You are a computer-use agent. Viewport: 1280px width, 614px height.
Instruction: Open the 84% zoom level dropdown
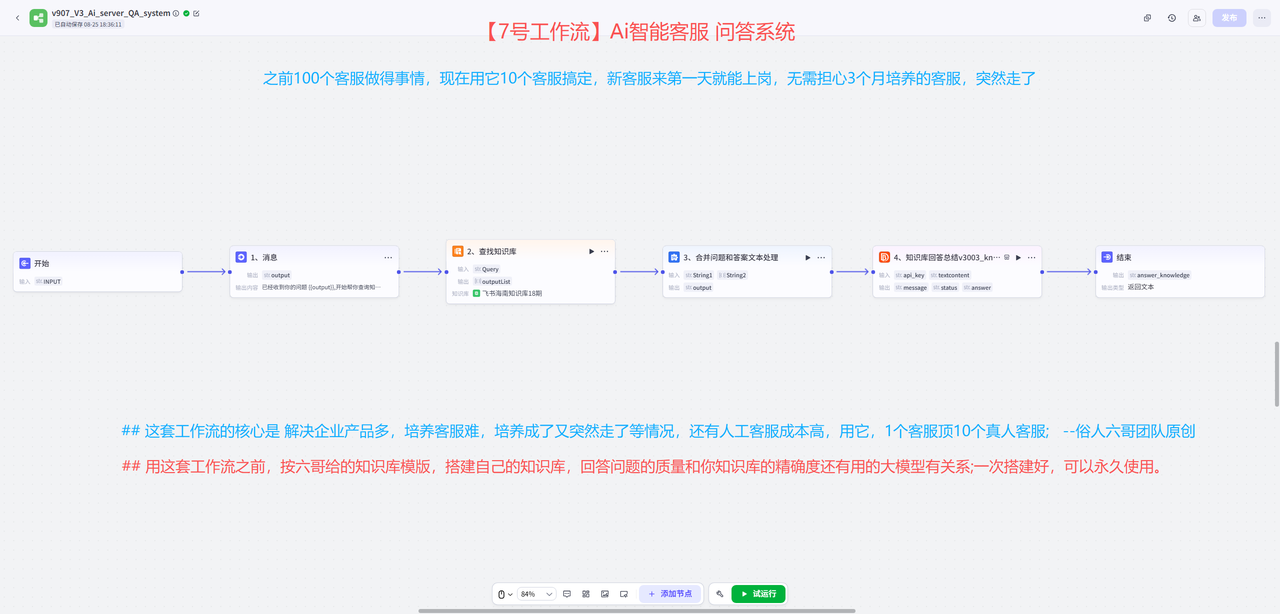coord(537,594)
